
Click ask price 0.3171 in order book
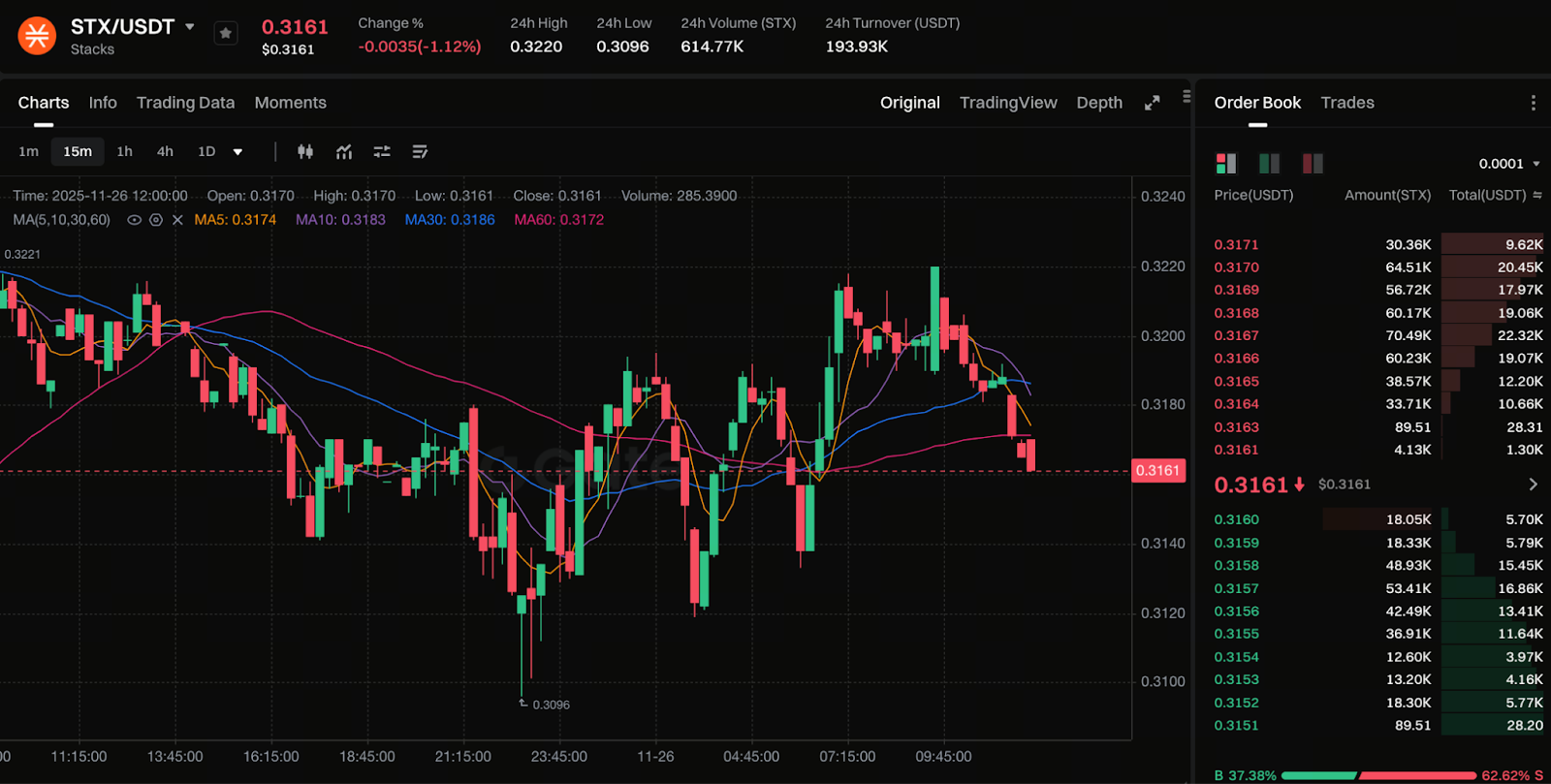click(x=1237, y=245)
